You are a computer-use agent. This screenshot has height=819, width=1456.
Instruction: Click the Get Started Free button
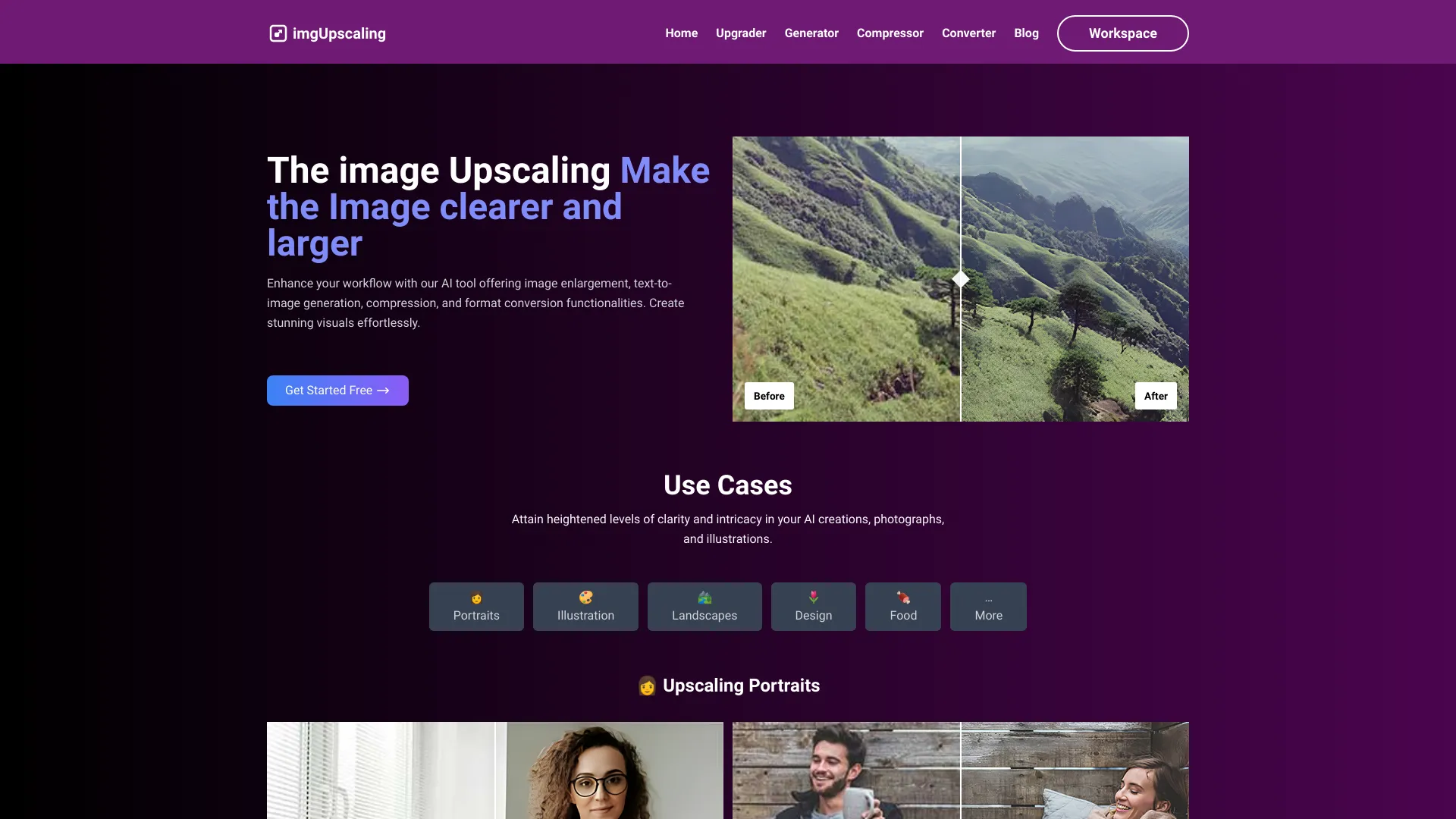coord(337,390)
